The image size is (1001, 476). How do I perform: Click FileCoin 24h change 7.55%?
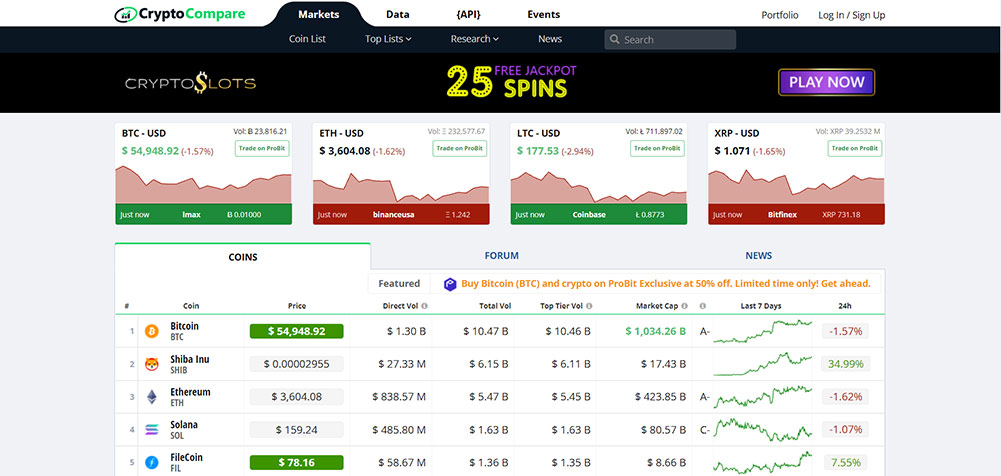(846, 463)
